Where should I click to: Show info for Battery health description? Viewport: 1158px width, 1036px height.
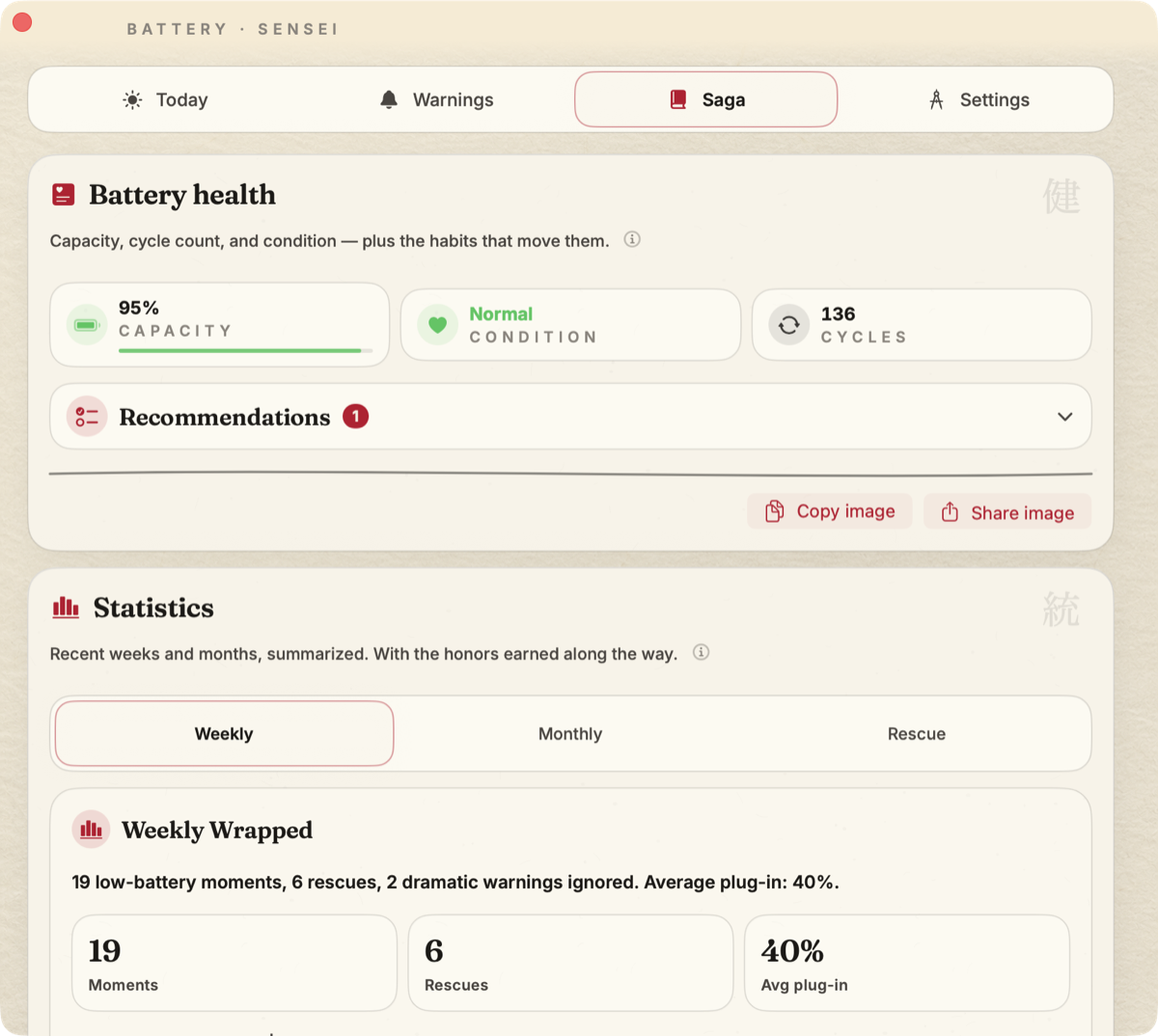[x=632, y=239]
